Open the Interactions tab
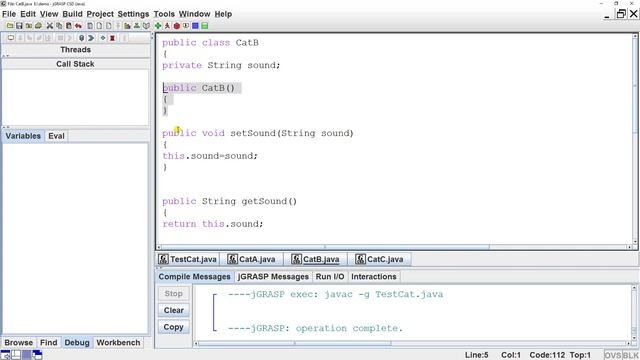The image size is (640, 360). coord(373,277)
